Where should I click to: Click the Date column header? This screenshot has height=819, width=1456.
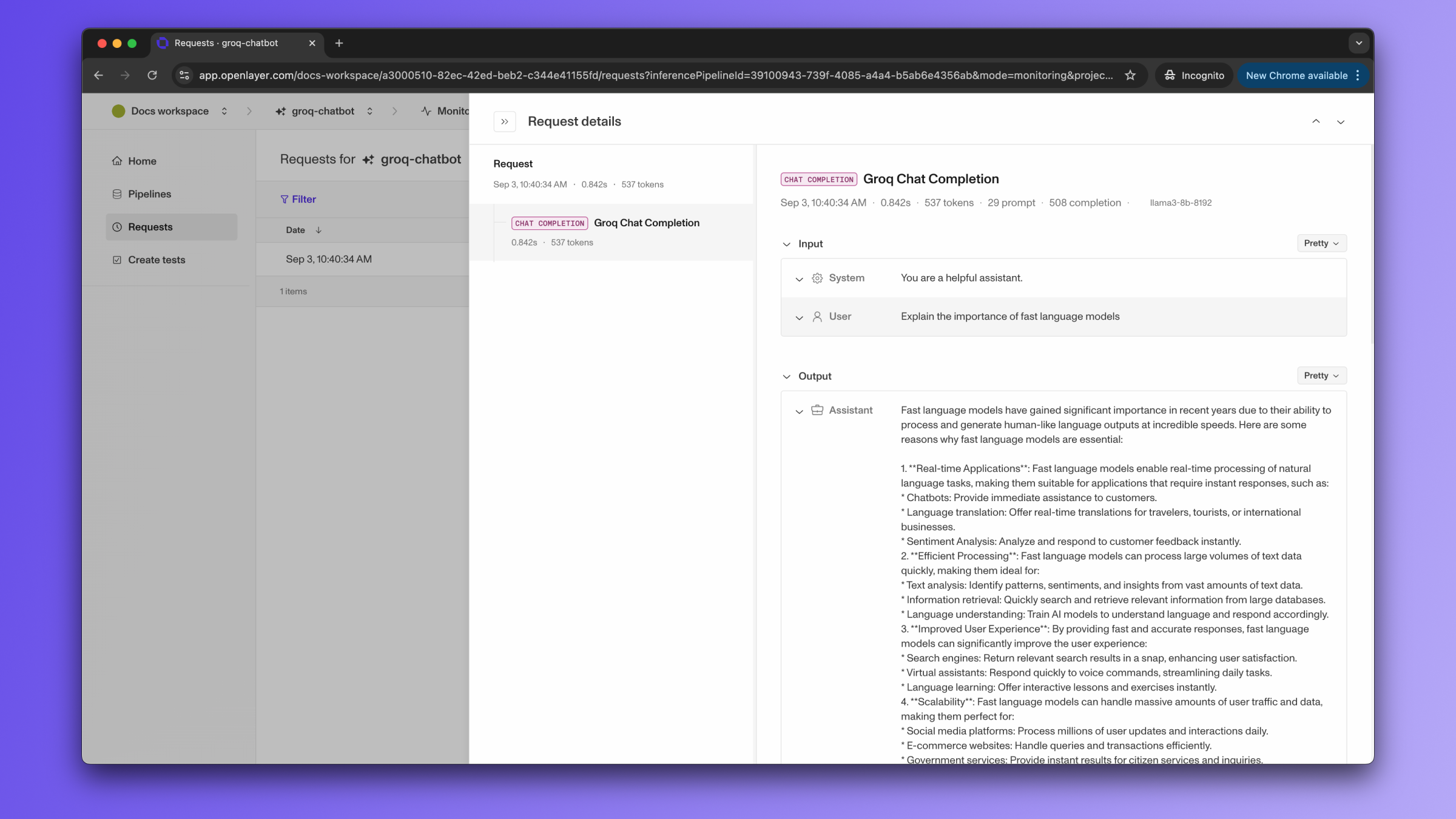pyautogui.click(x=295, y=230)
